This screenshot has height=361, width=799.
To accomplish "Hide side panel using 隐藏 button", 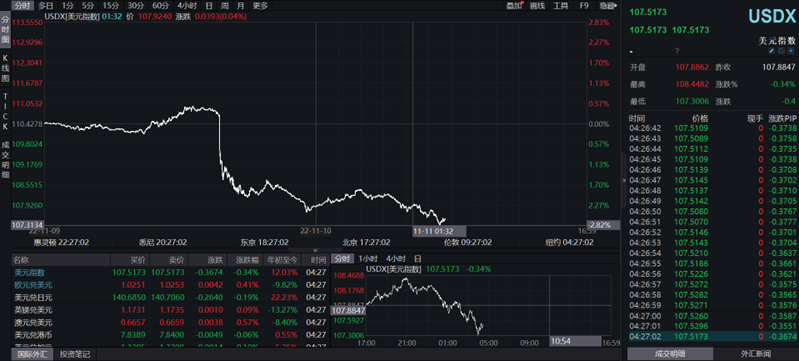I will click(607, 6).
